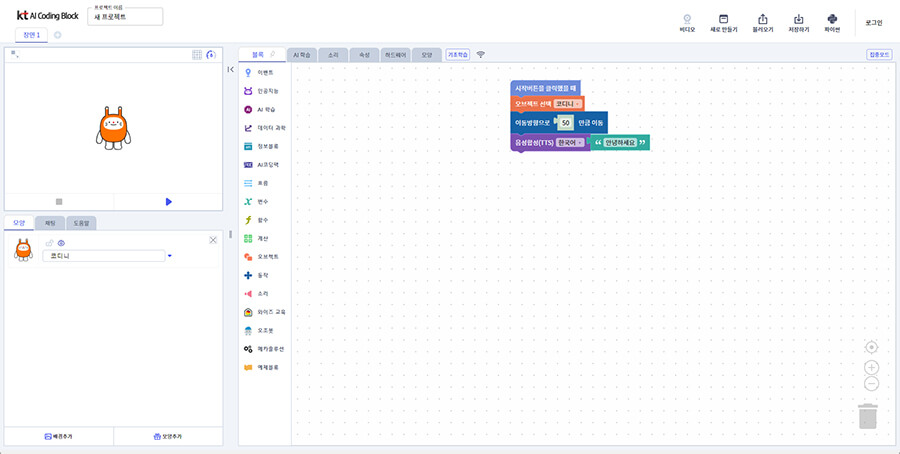Click the 배경추가 add background button

pyautogui.click(x=59, y=437)
